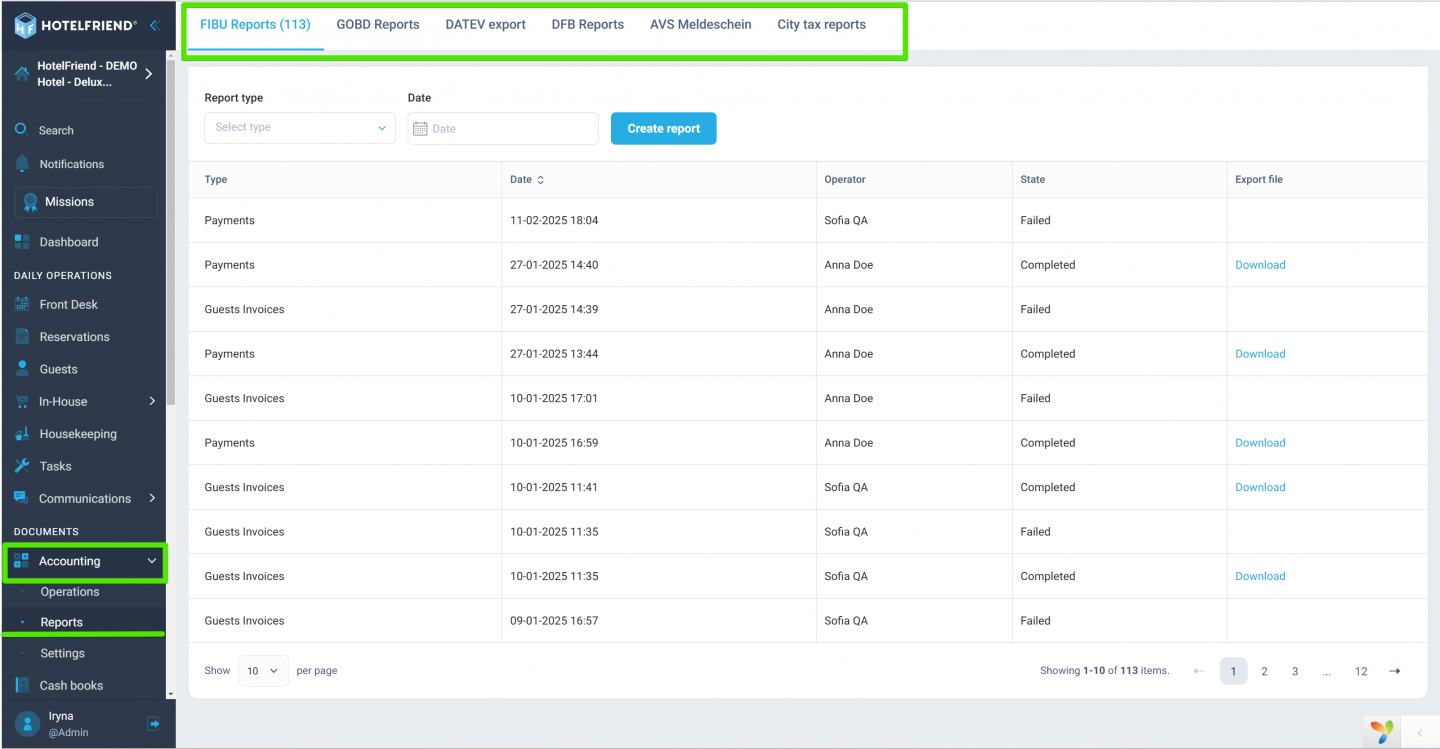Download Payments report from 27-01-2025 13:44
1440x749 pixels.
click(1260, 354)
